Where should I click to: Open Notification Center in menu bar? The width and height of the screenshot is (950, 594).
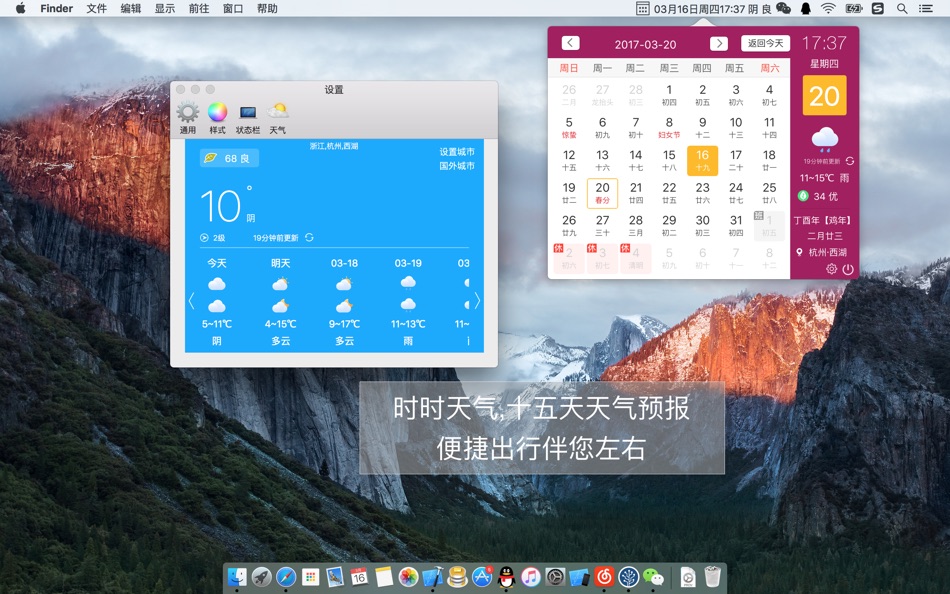[x=925, y=8]
